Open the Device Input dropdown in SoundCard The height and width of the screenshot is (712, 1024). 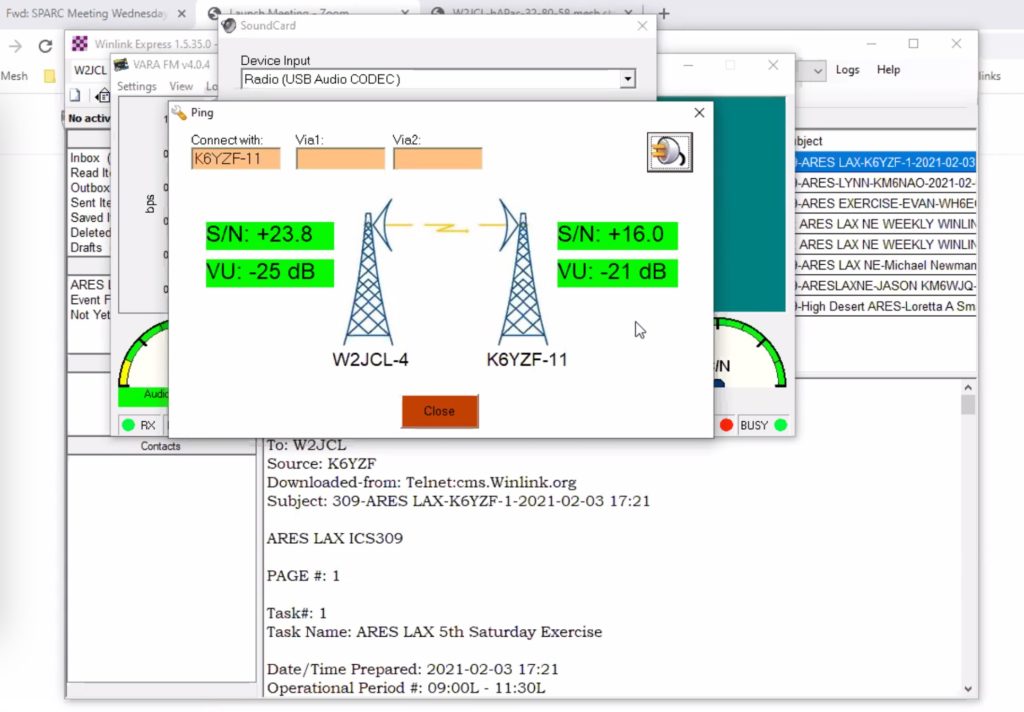tap(627, 79)
